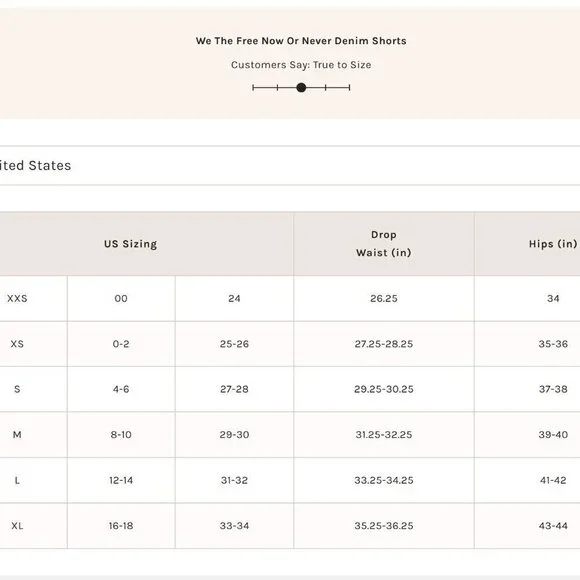The height and width of the screenshot is (580, 580).
Task: Click We The Free Now Or Never title
Action: (x=301, y=41)
